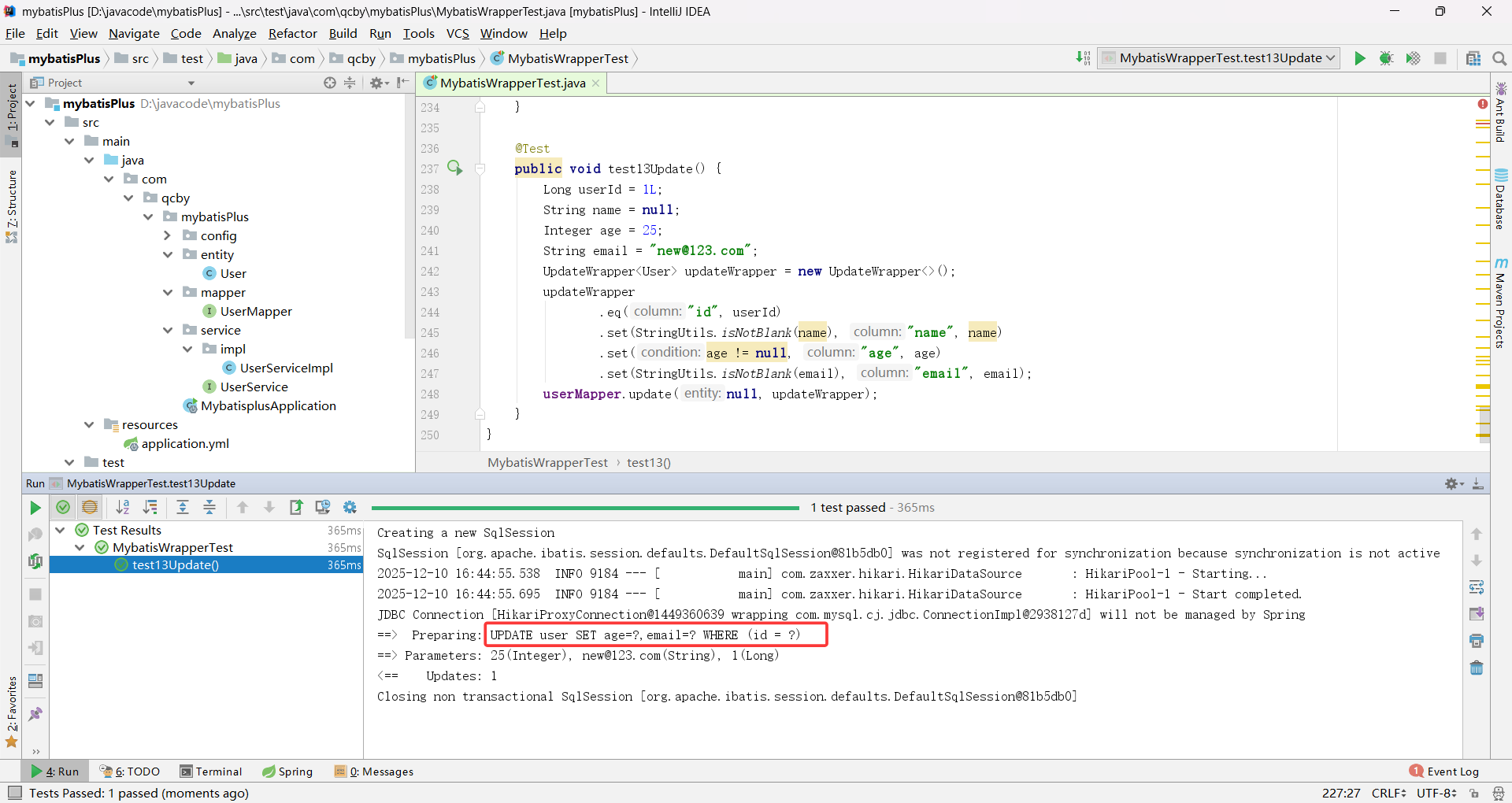Open the TODO tool window
This screenshot has height=803, width=1512.
130,772
